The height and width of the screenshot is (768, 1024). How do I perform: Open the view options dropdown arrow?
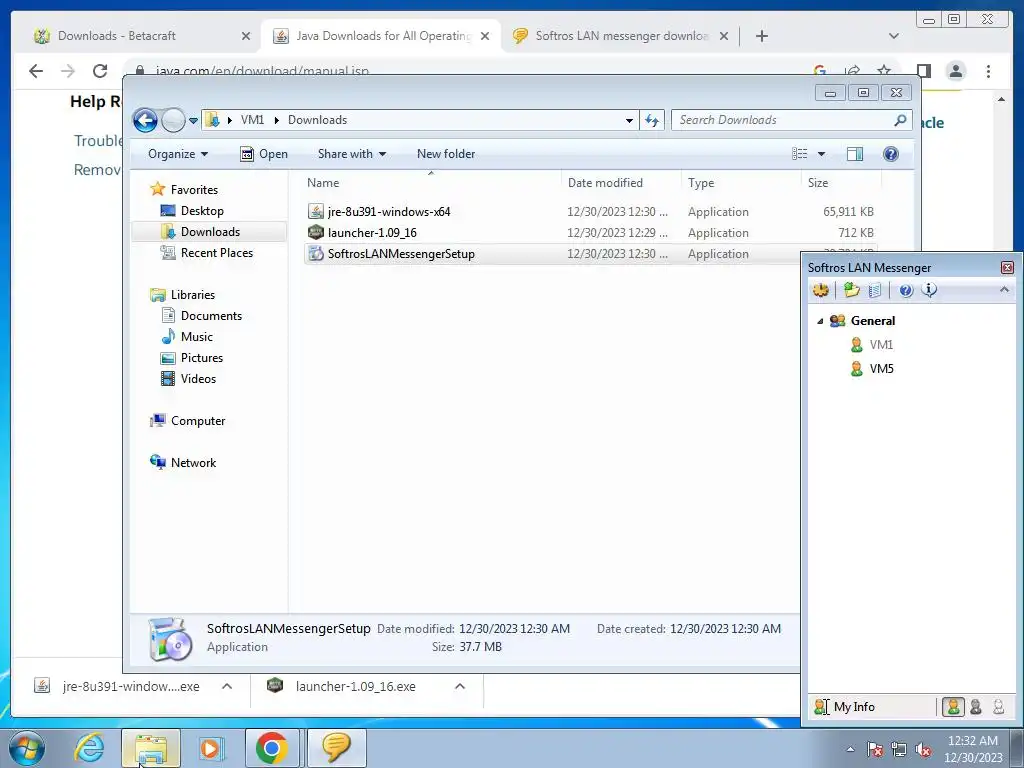click(x=822, y=154)
